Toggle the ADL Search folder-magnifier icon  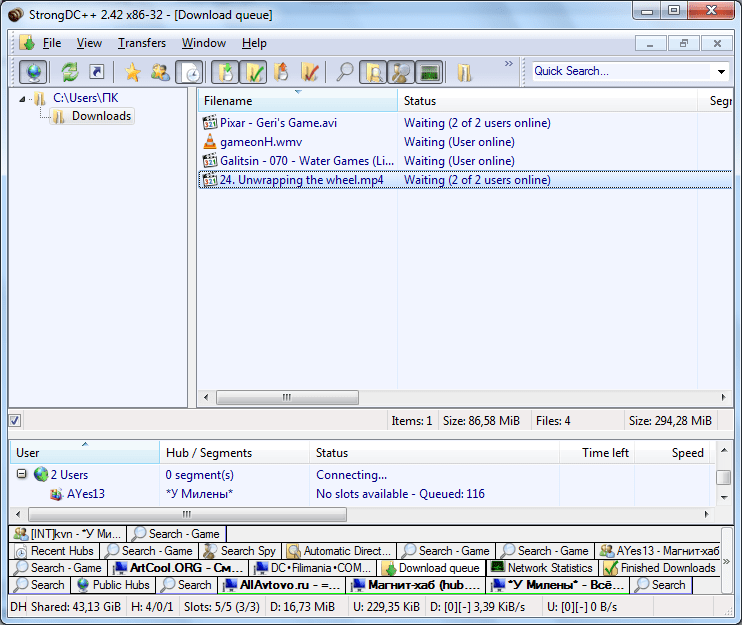(x=373, y=72)
